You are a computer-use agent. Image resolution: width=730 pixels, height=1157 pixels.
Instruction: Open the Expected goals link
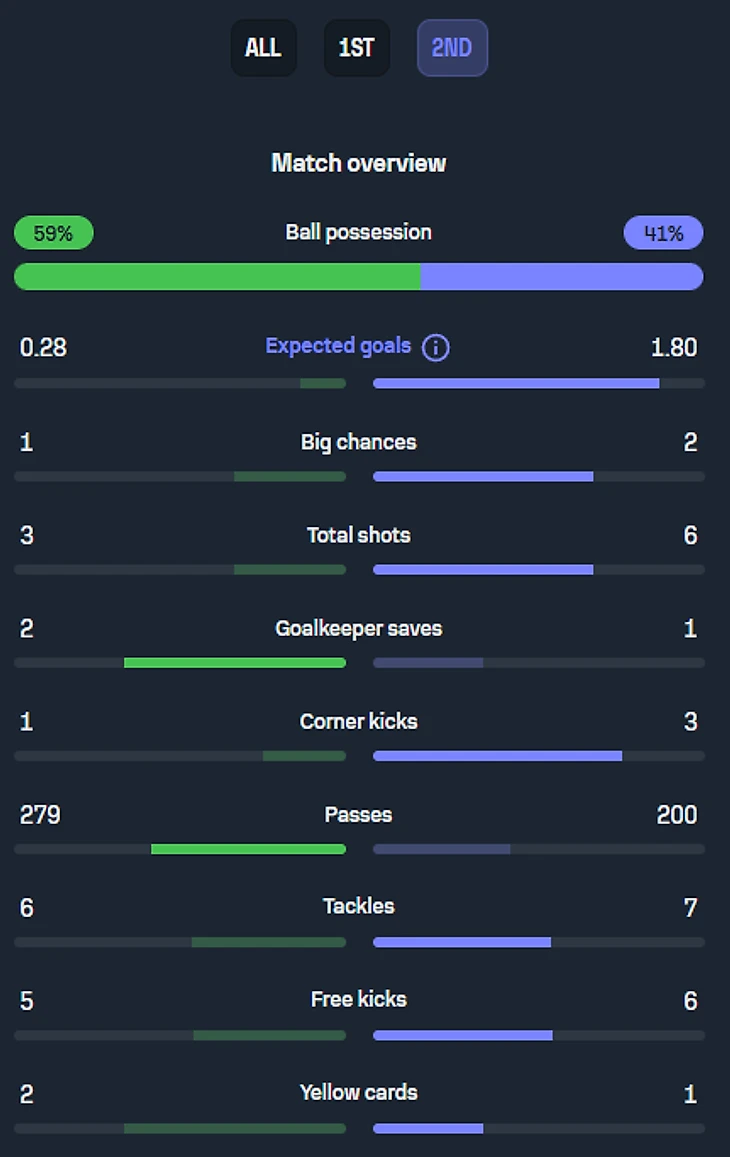[338, 346]
